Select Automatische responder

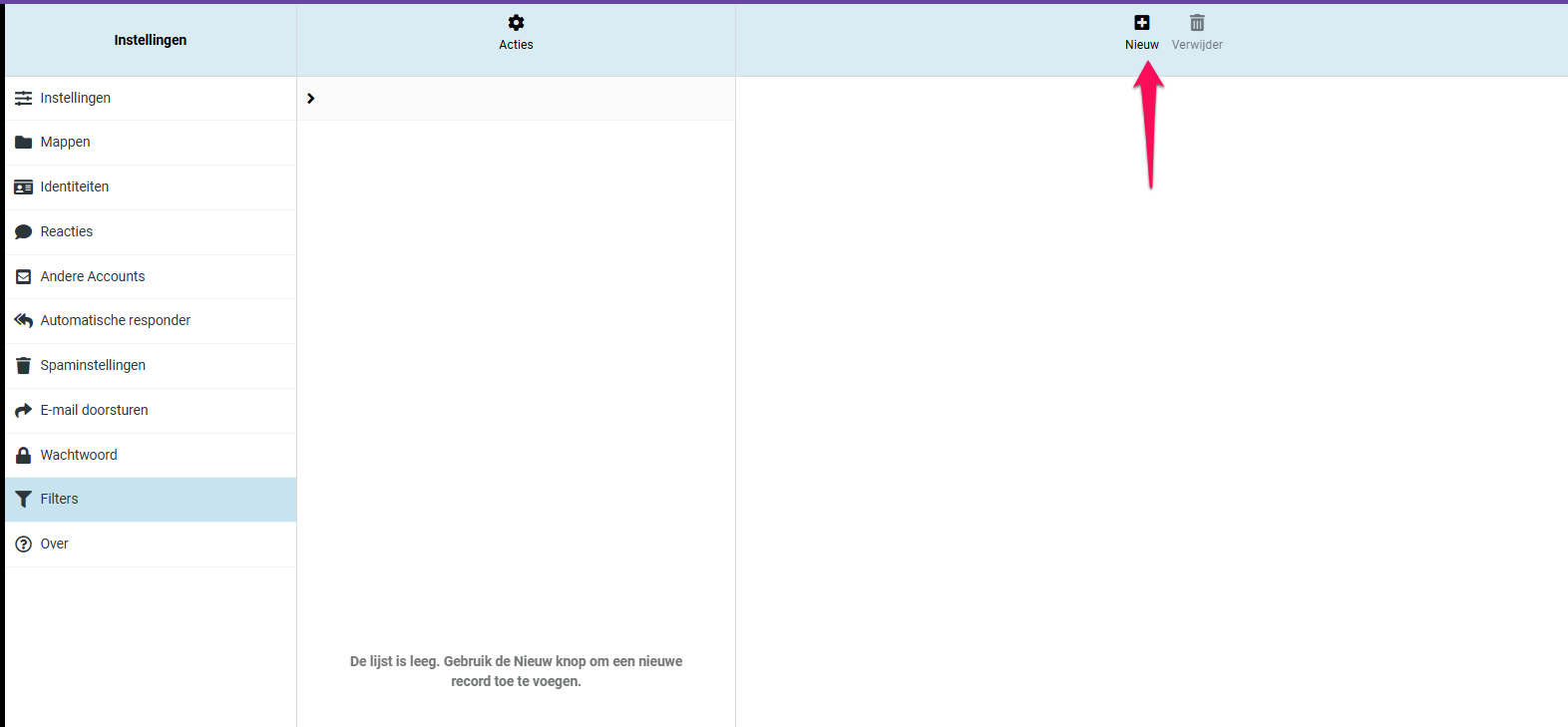[x=151, y=321]
